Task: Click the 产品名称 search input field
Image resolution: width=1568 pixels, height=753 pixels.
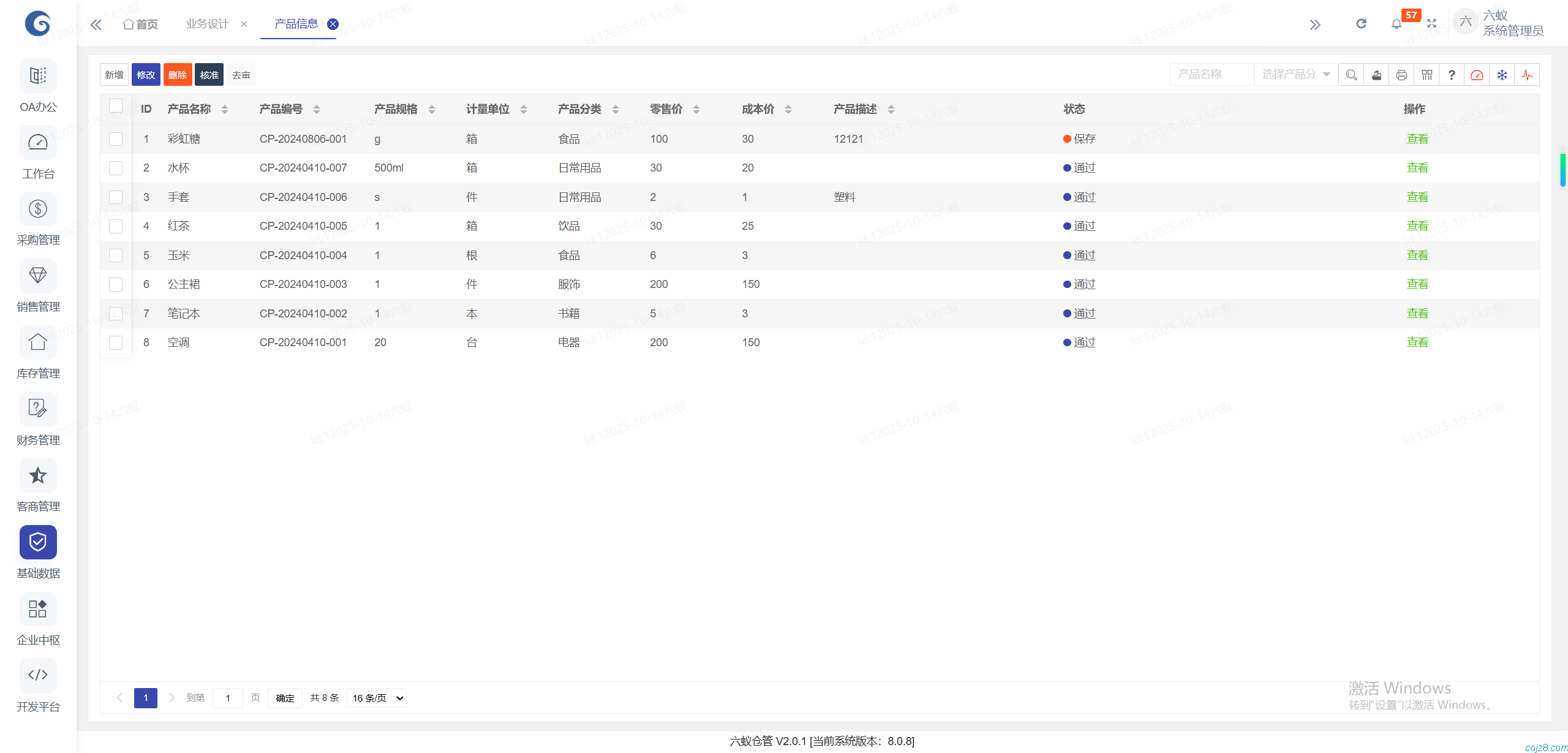Action: (x=1211, y=75)
